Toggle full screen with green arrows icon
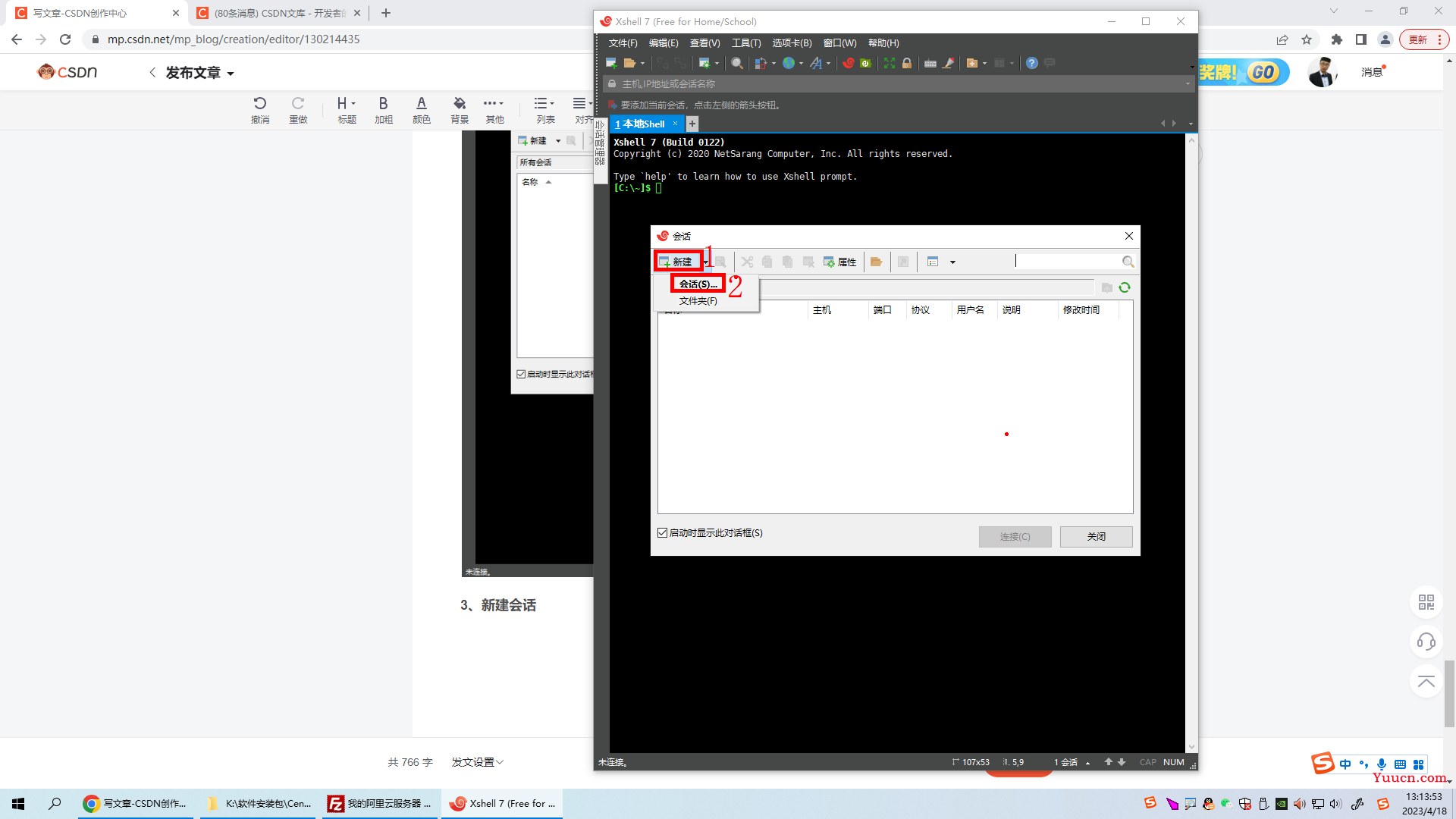Viewport: 1456px width, 819px height. pyautogui.click(x=890, y=63)
